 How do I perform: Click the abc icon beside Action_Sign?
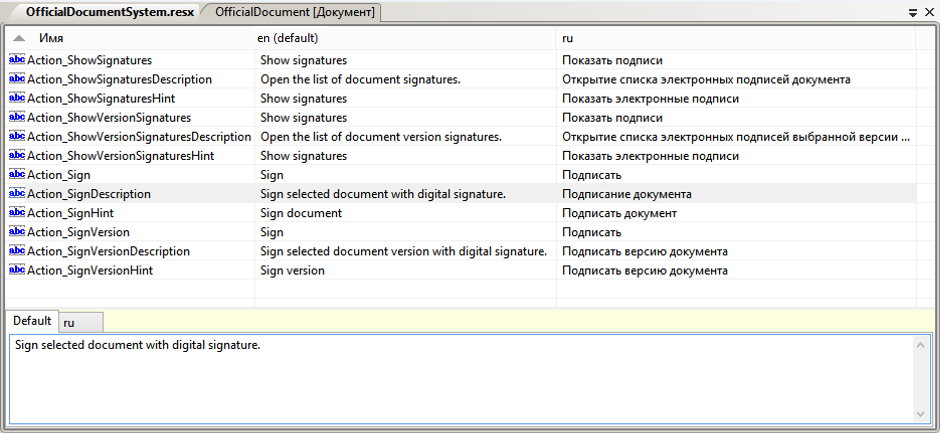16,175
